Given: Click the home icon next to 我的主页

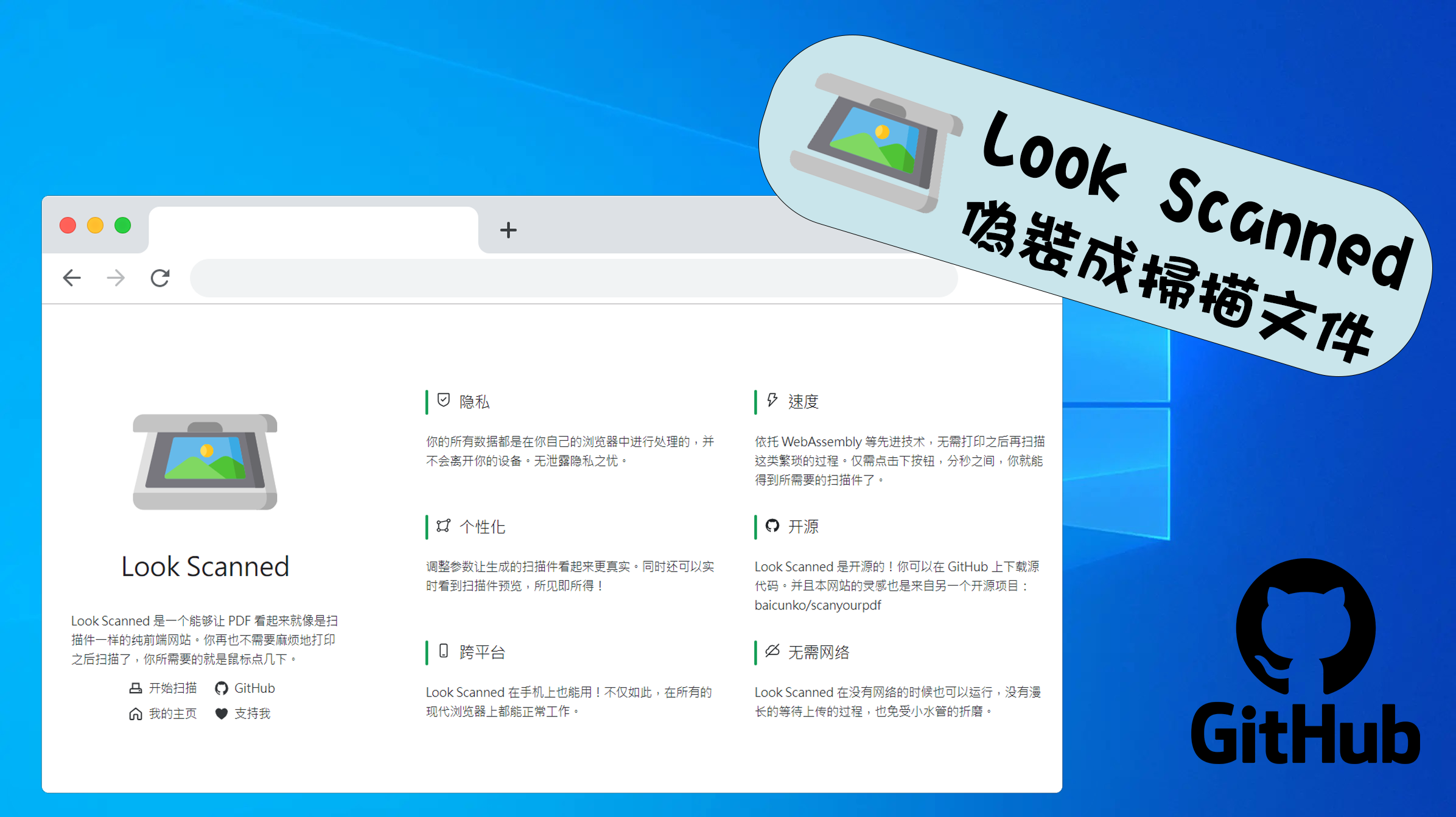Looking at the screenshot, I should [x=136, y=714].
